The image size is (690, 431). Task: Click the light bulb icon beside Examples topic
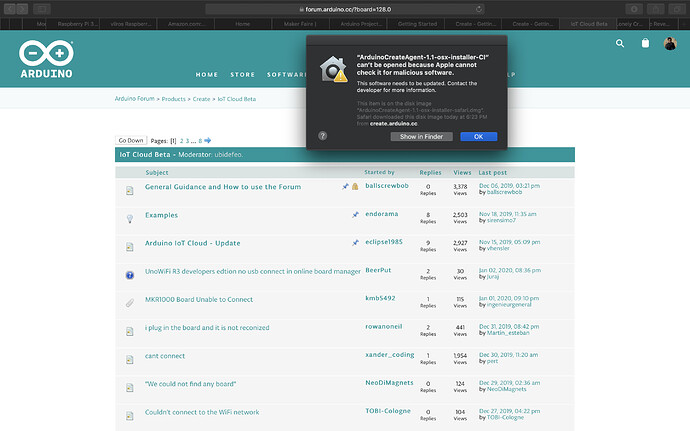130,218
